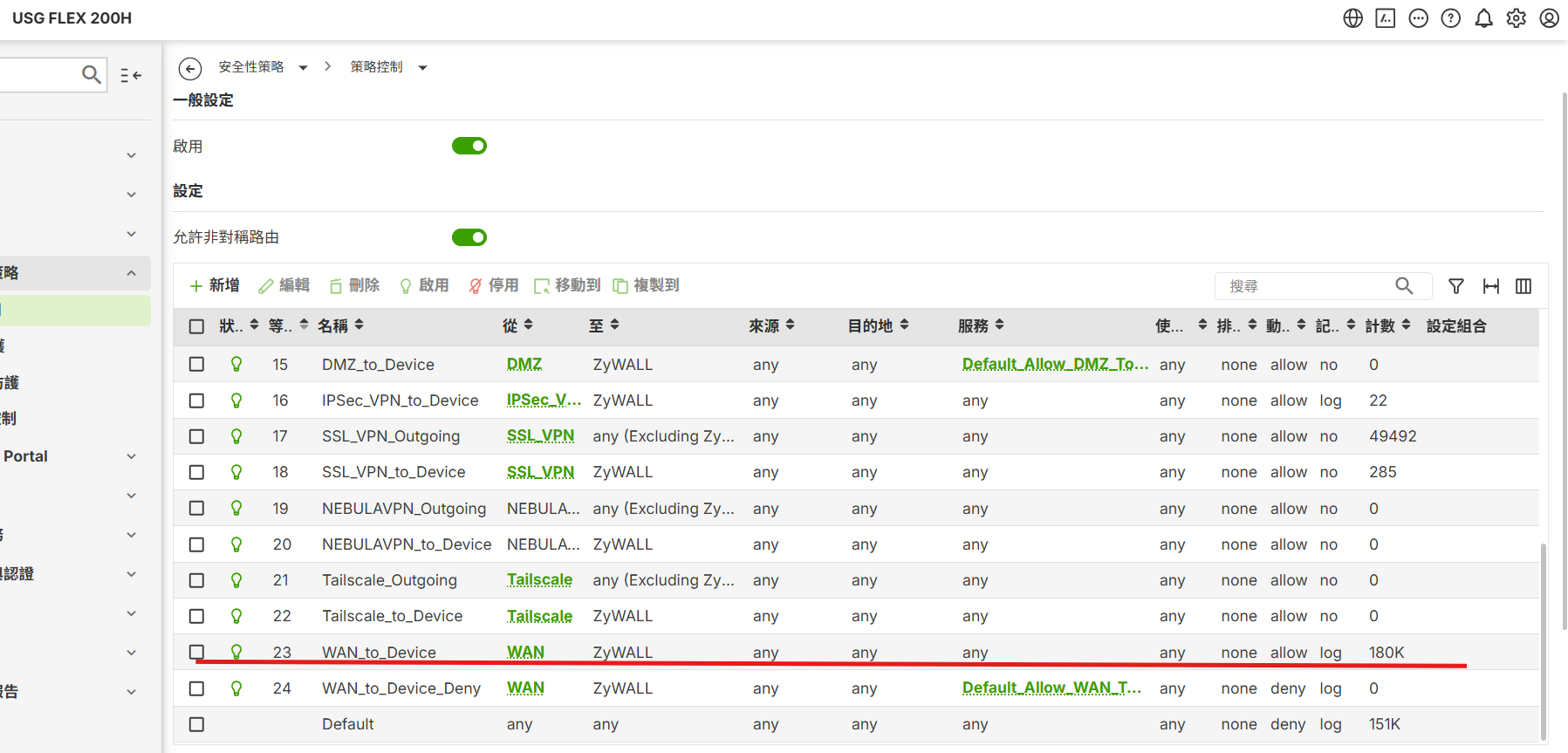This screenshot has height=753, width=1568.
Task: Open the console terminal icon in header
Action: (x=1386, y=18)
